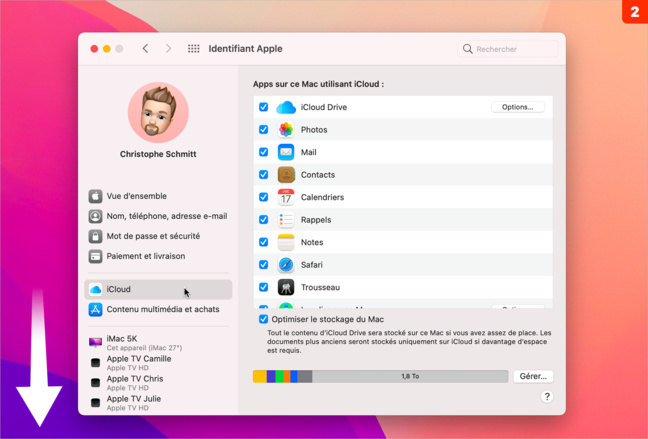Disable the Rappels checkbox
The width and height of the screenshot is (648, 439).
(264, 220)
